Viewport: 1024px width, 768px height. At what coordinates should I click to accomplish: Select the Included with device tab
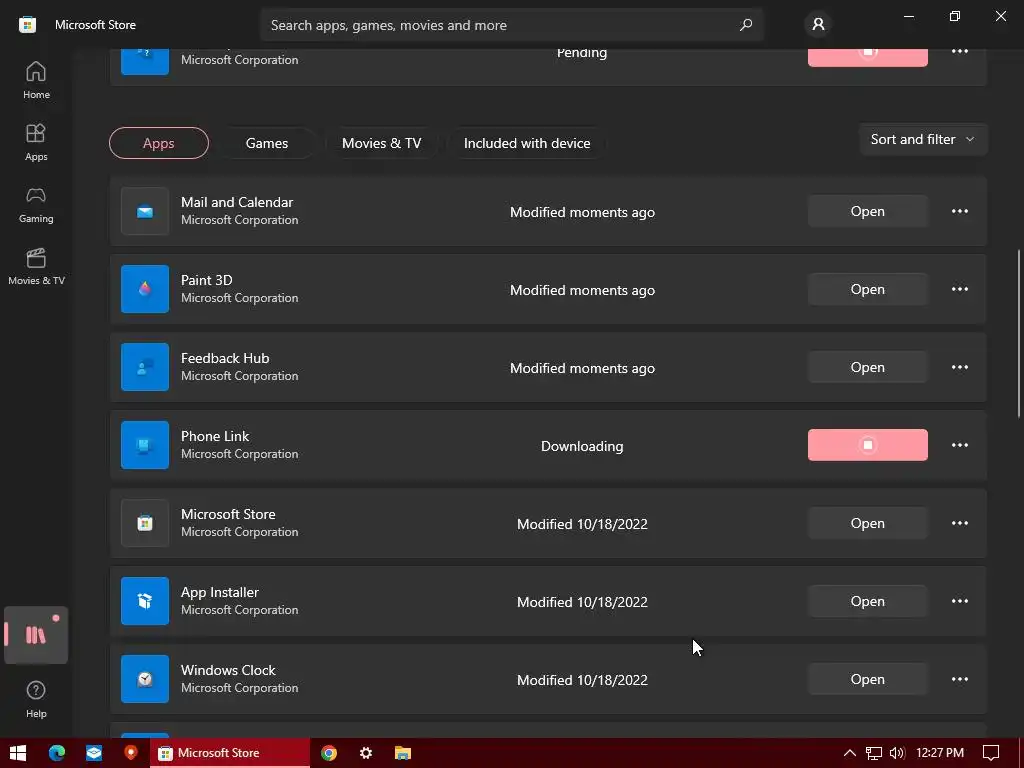point(527,143)
